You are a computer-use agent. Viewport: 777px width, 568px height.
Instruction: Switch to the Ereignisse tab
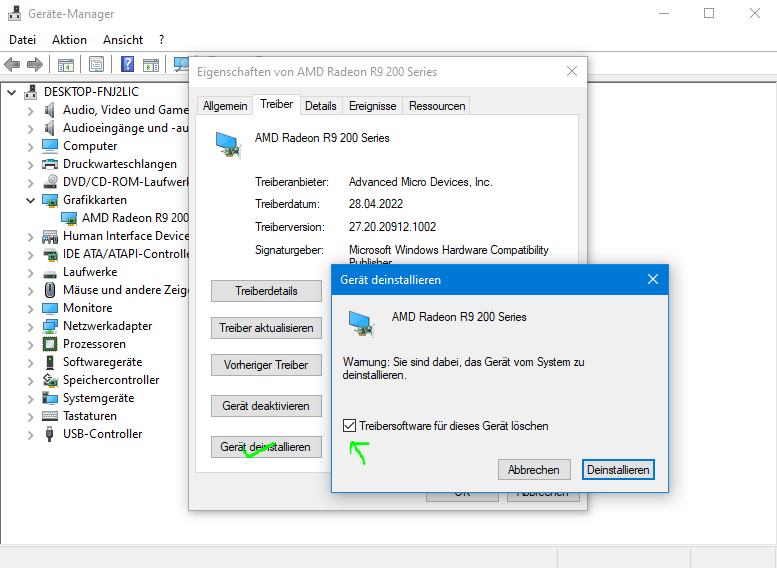[373, 106]
